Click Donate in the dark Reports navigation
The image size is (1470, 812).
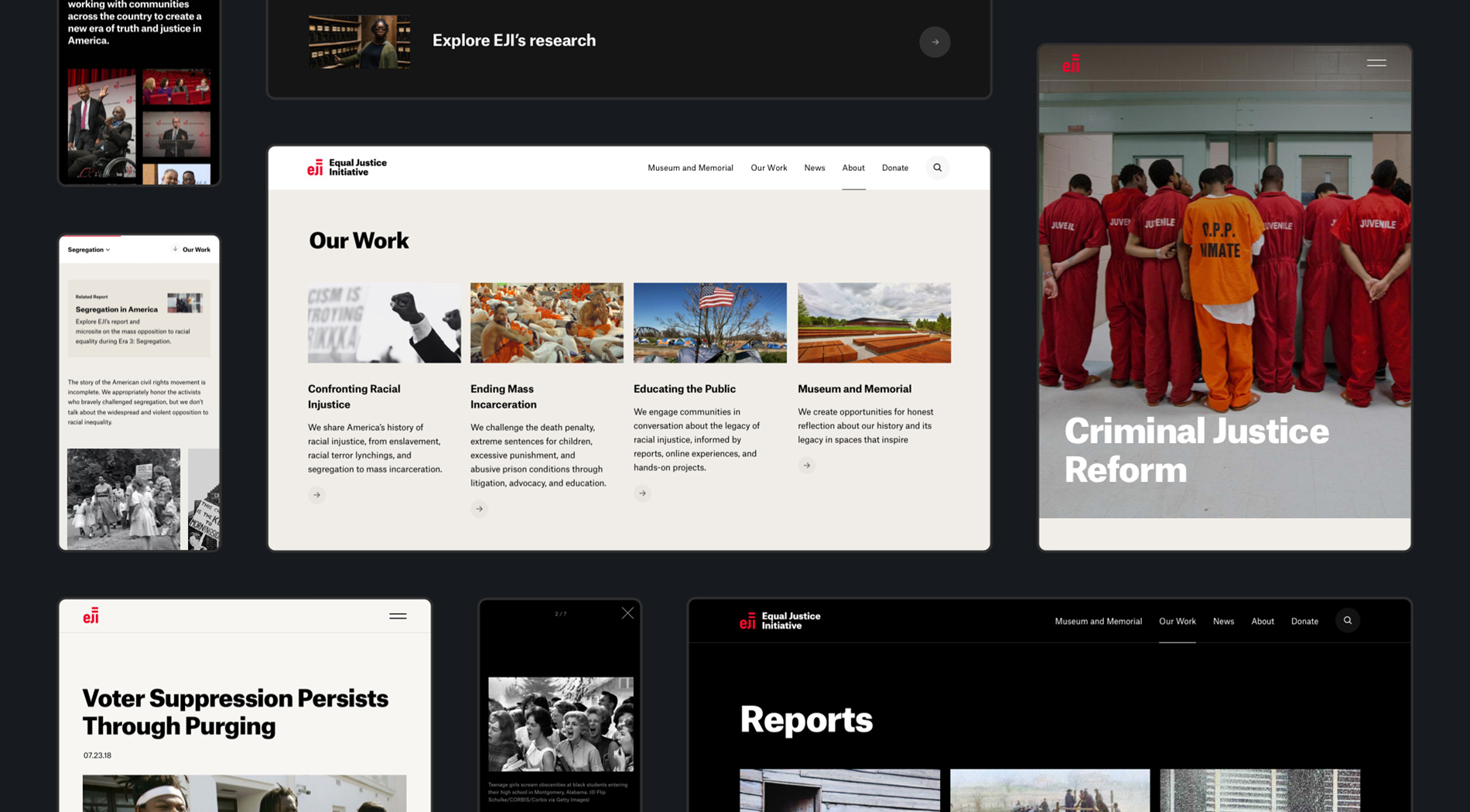click(1304, 622)
